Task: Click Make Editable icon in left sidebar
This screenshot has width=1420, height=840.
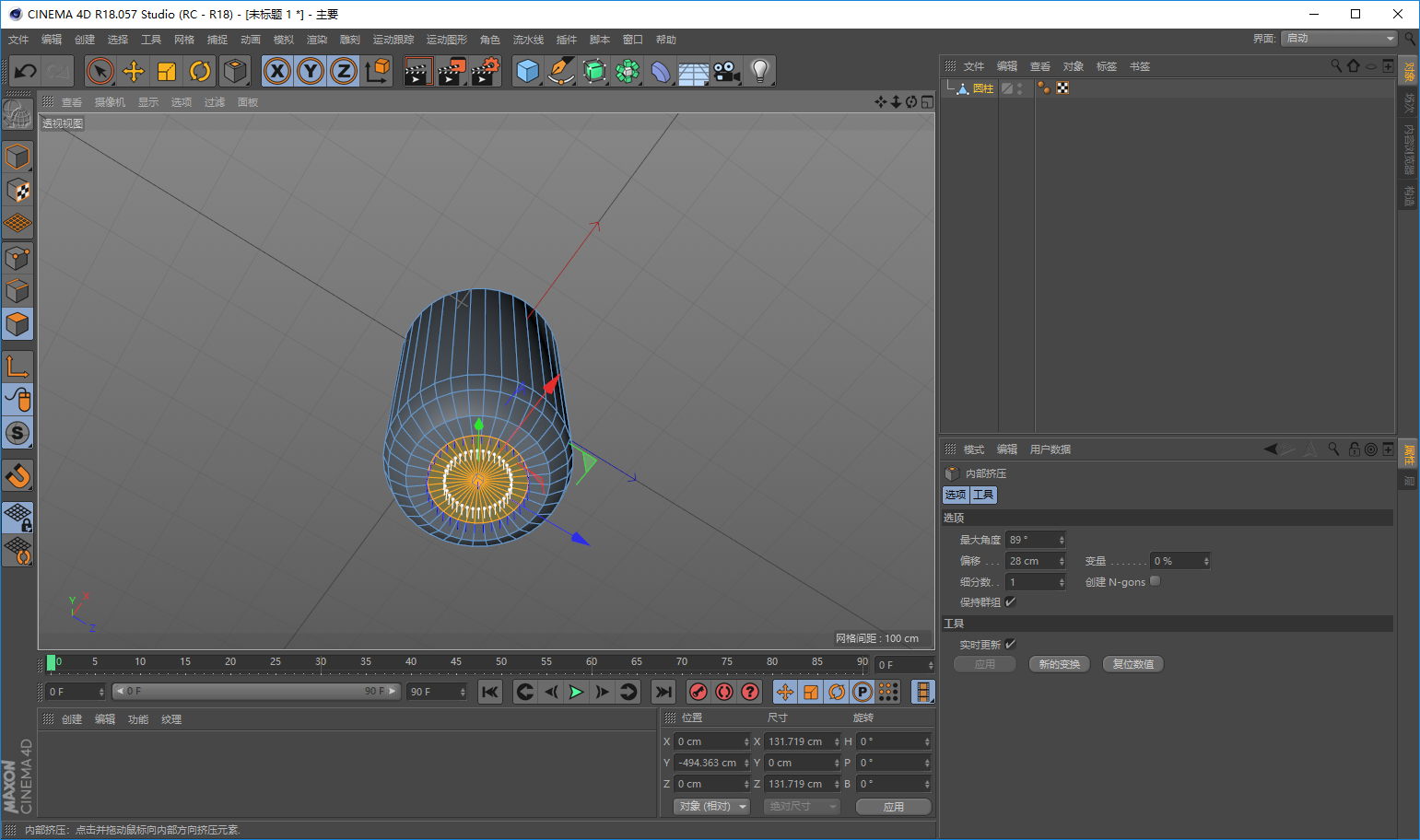Action: (18, 113)
